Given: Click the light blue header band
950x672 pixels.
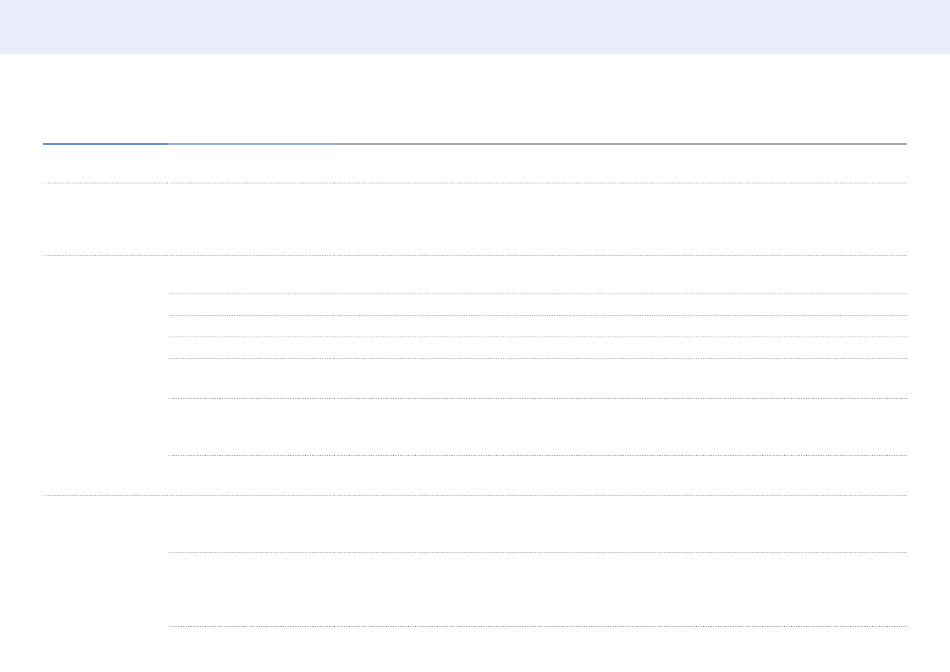Looking at the screenshot, I should click(x=475, y=27).
